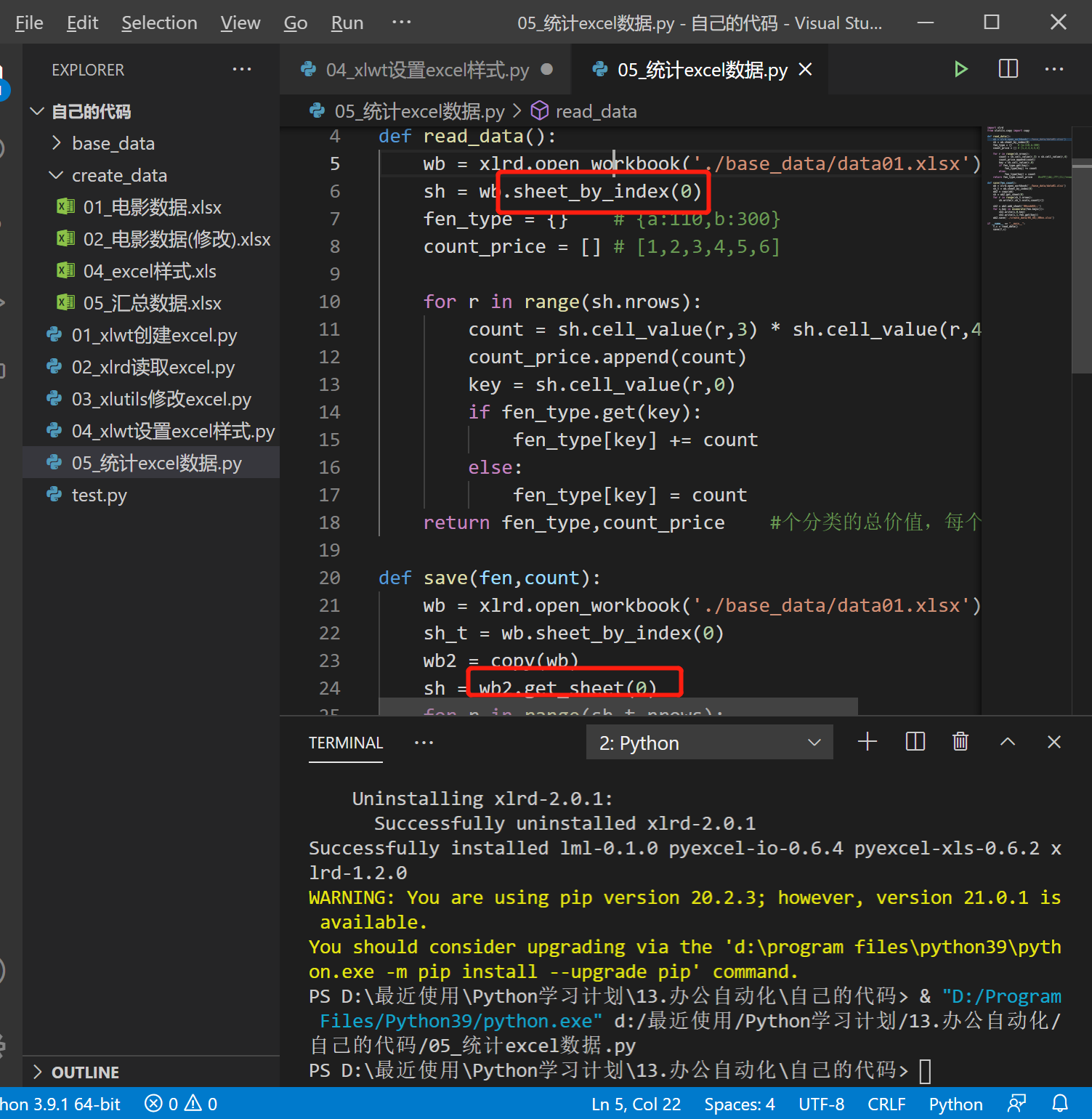Image resolution: width=1092 pixels, height=1119 pixels.
Task: Split the terminal panel
Action: (x=915, y=742)
